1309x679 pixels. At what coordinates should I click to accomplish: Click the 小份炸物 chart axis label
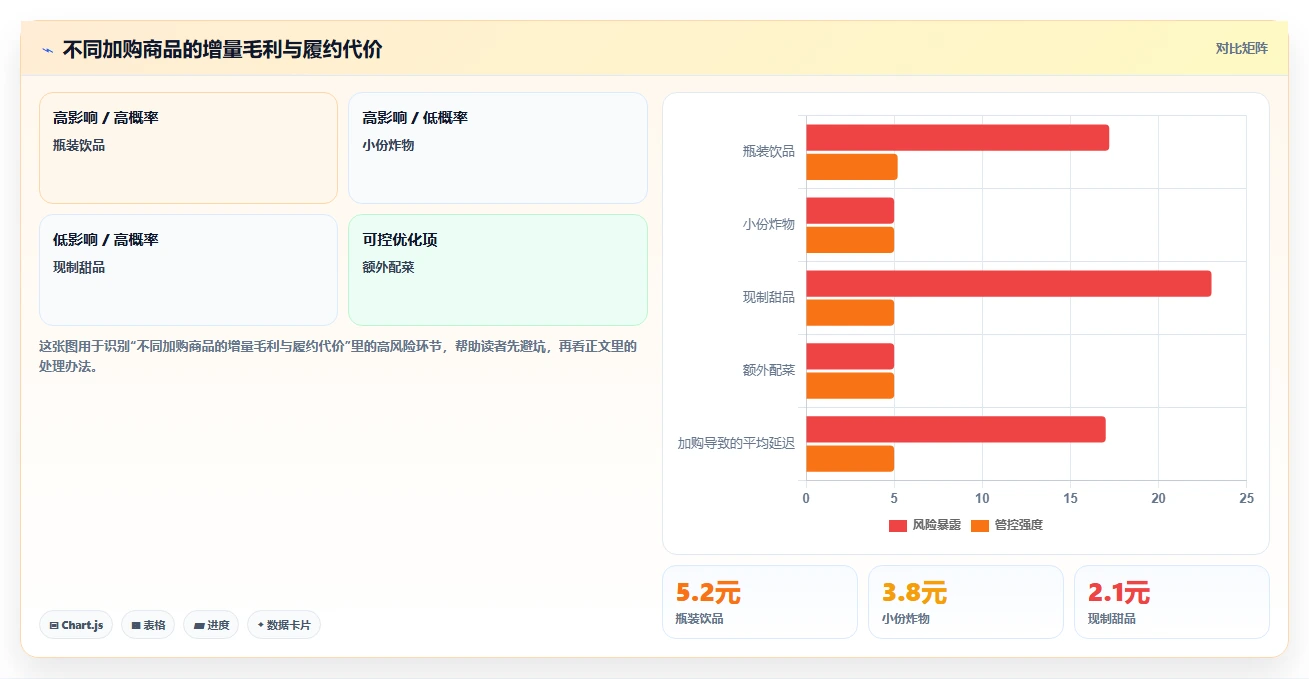(x=769, y=224)
